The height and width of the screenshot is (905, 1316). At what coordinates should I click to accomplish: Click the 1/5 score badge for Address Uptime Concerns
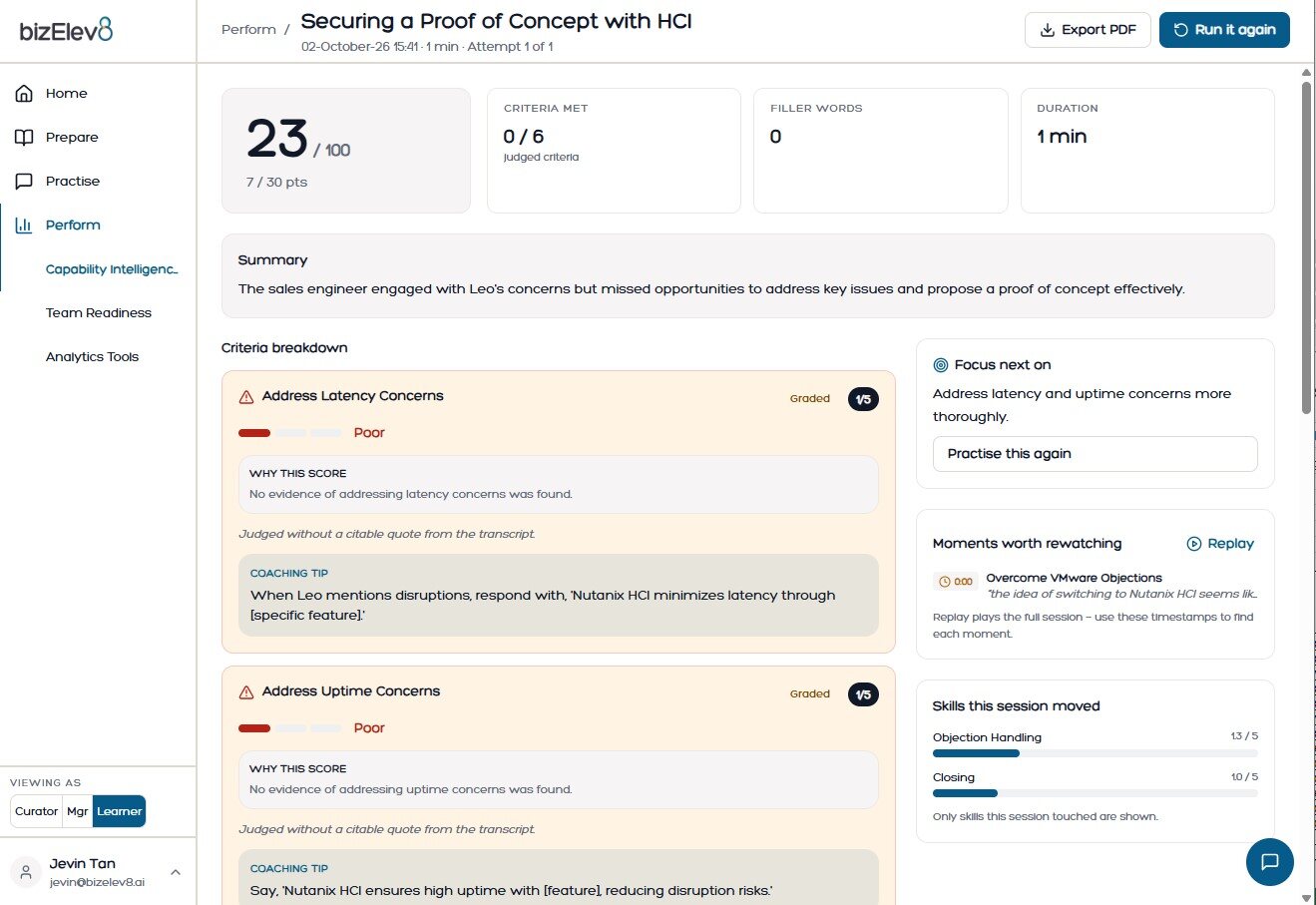(x=863, y=694)
